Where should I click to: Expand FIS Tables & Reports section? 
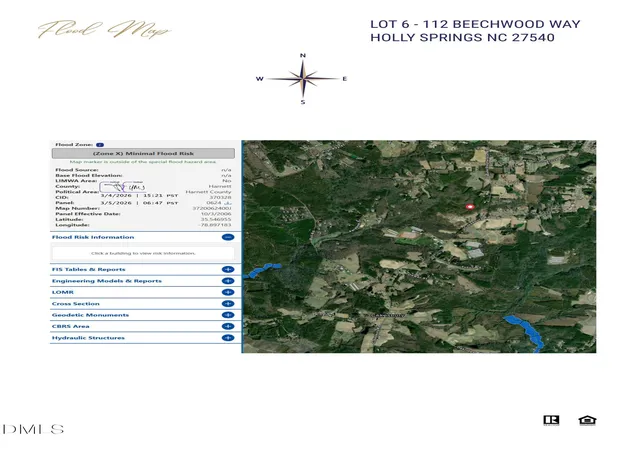pyautogui.click(x=228, y=270)
